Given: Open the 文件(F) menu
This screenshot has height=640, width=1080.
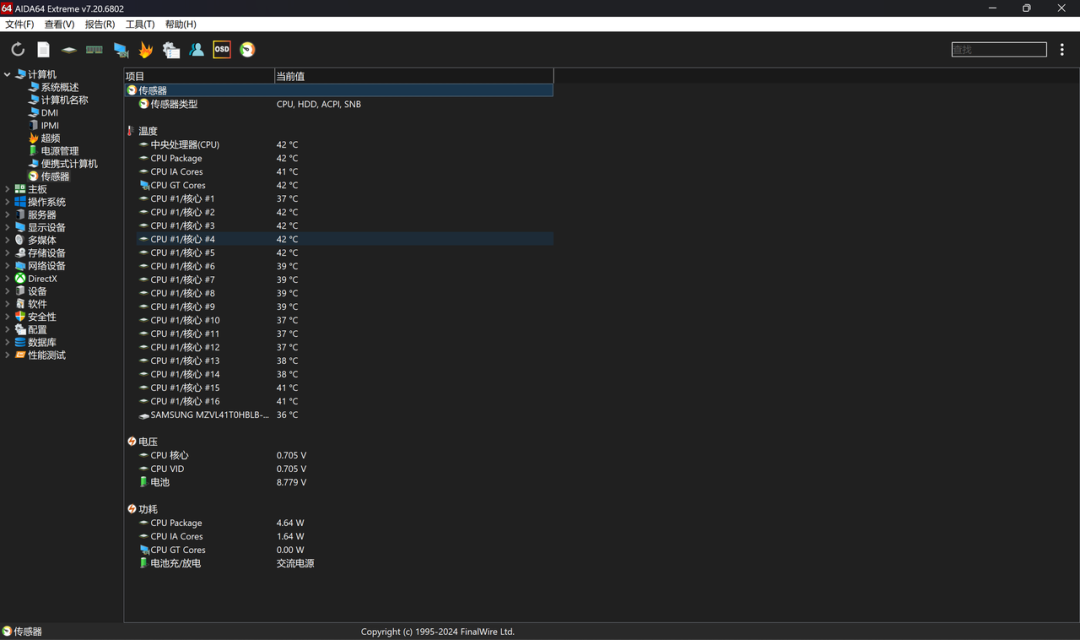Looking at the screenshot, I should point(19,24).
